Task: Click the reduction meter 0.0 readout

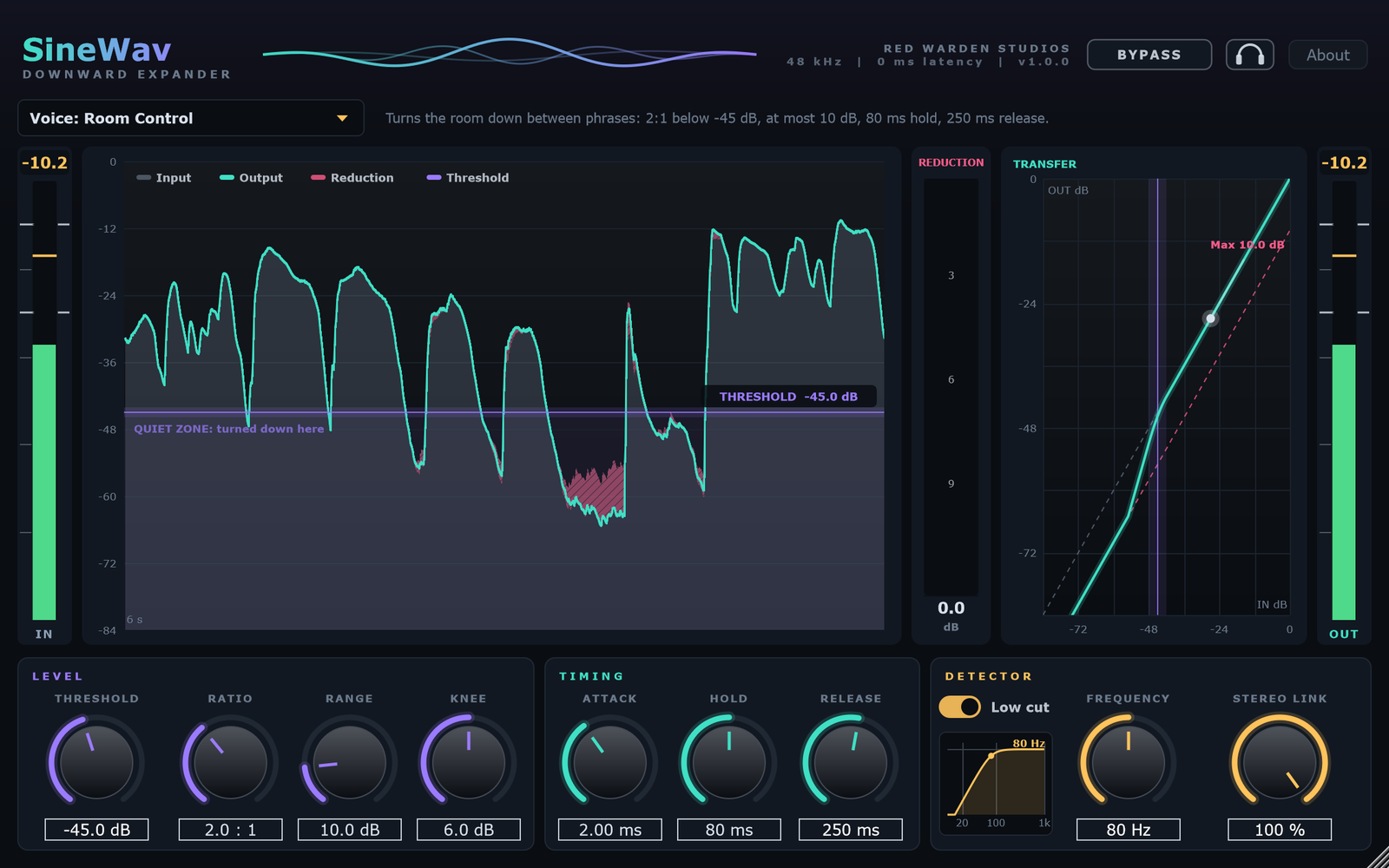Action: point(951,608)
